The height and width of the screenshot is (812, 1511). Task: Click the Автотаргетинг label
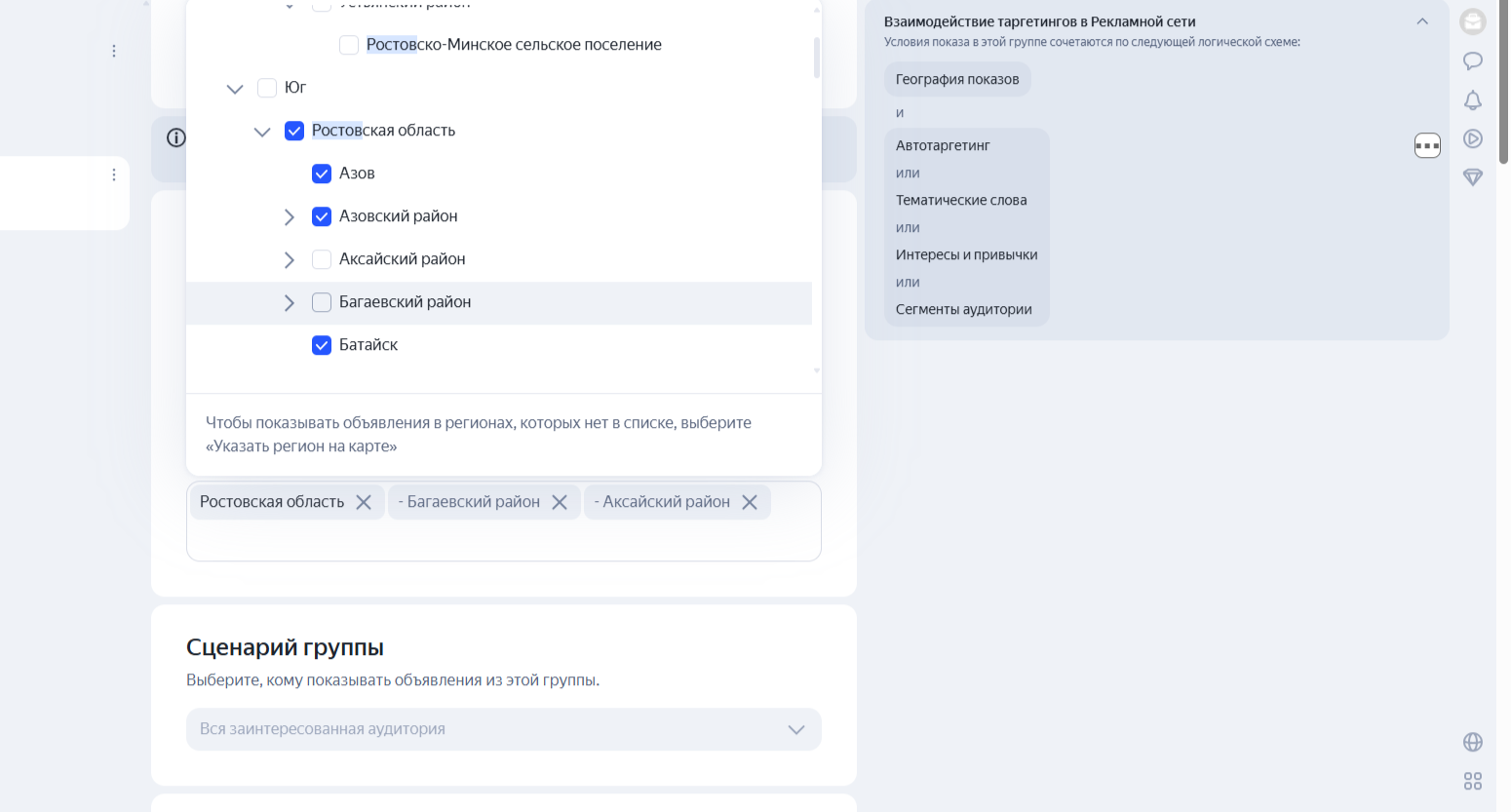point(943,145)
